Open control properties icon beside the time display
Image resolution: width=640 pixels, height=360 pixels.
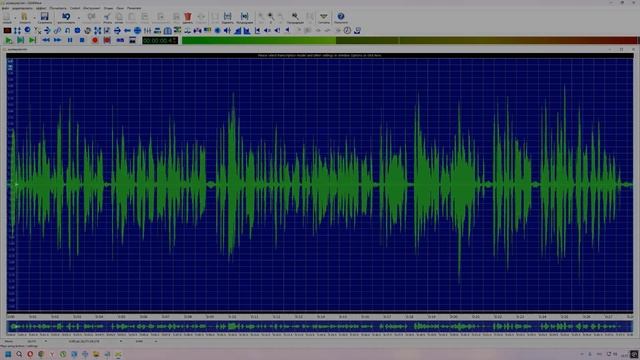(x=132, y=40)
